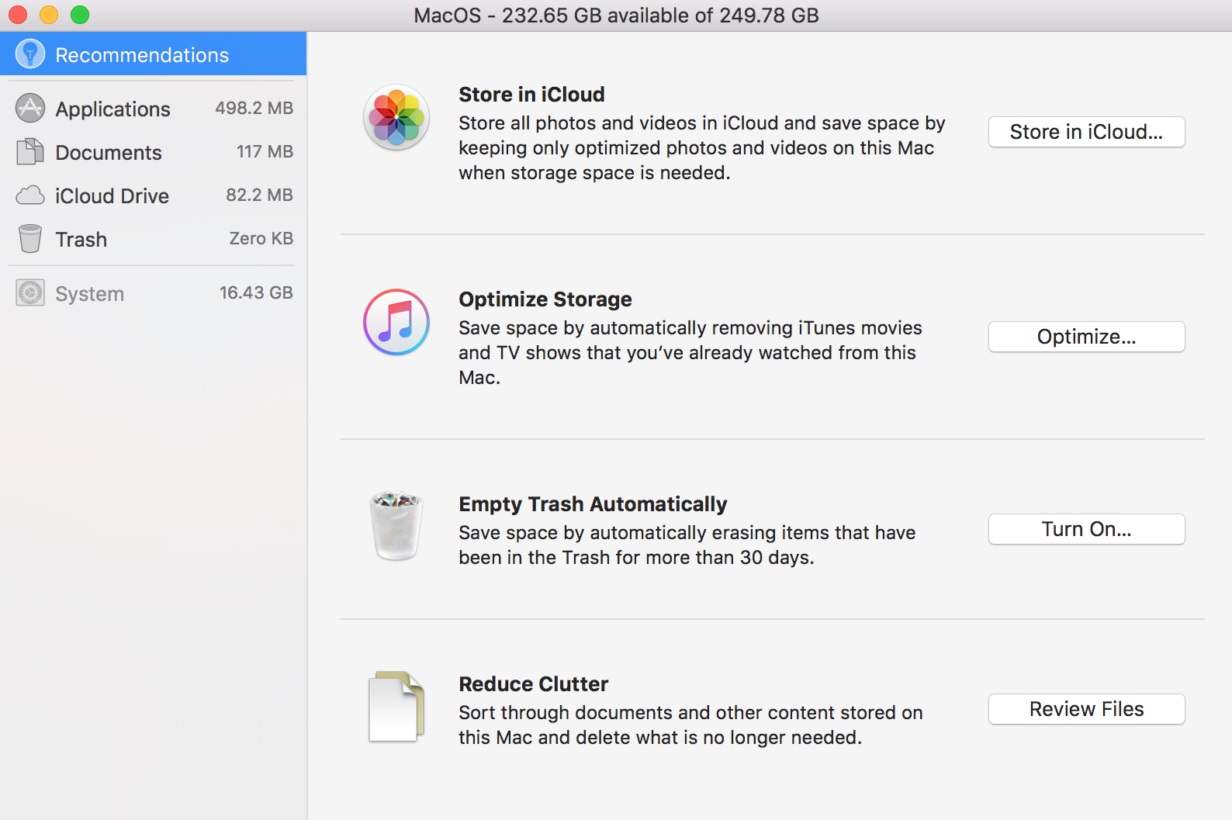Click the Optimize… button

1087,337
